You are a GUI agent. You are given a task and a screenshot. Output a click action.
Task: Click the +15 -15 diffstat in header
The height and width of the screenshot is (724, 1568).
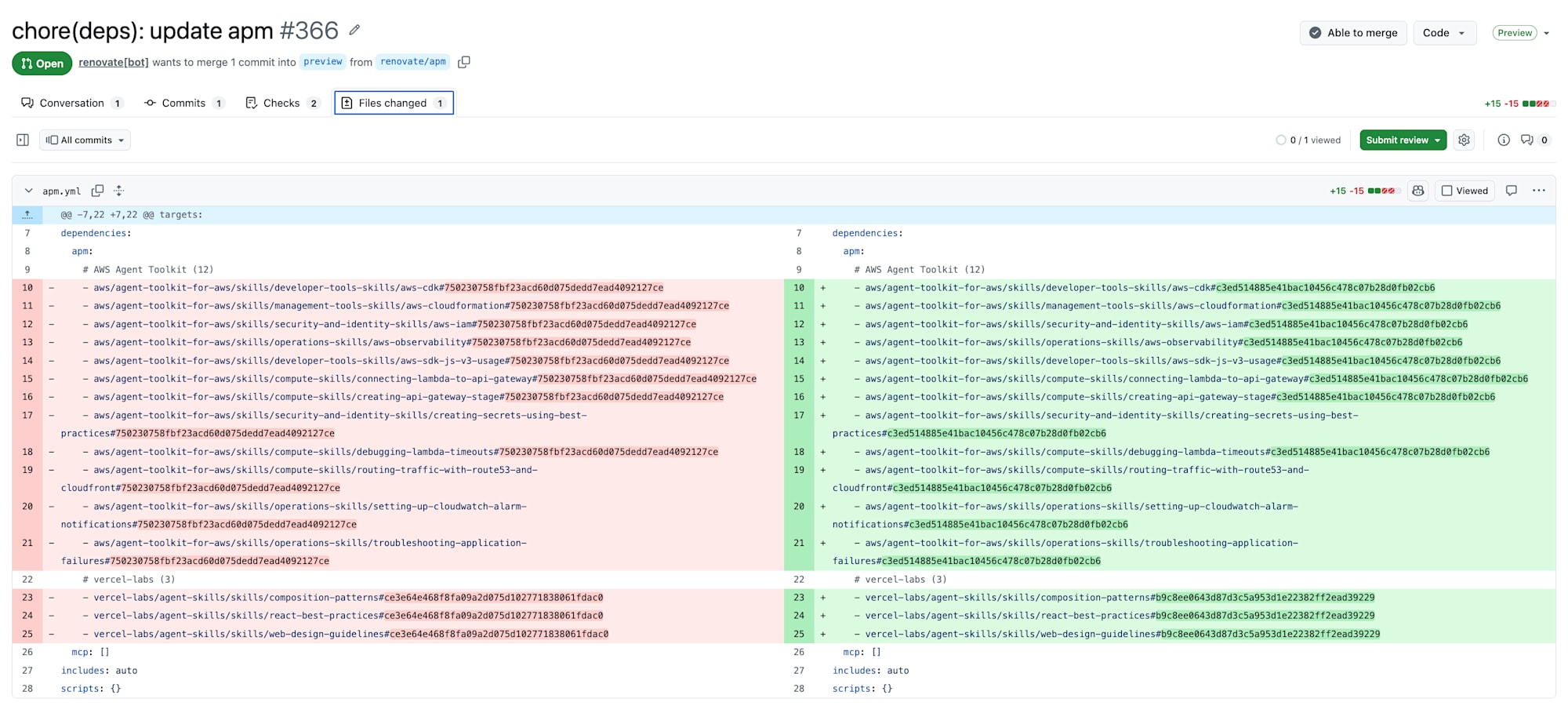[1519, 104]
